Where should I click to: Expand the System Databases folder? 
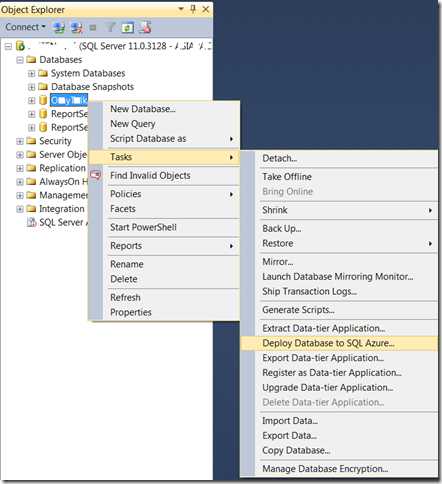coord(31,73)
